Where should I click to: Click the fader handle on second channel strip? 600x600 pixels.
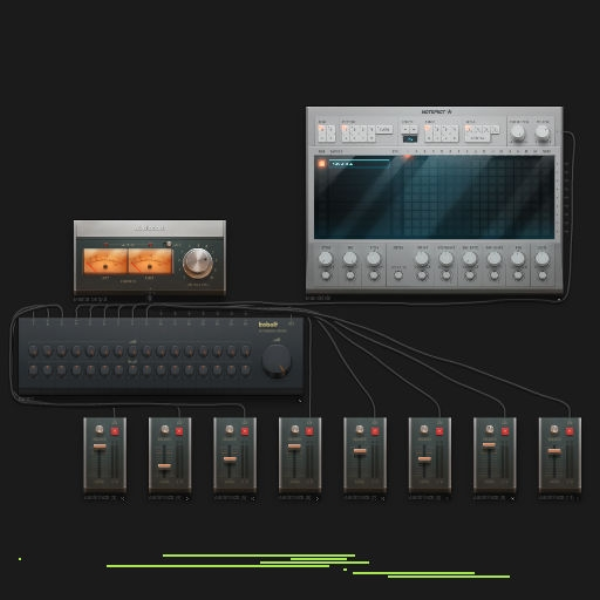tap(165, 466)
